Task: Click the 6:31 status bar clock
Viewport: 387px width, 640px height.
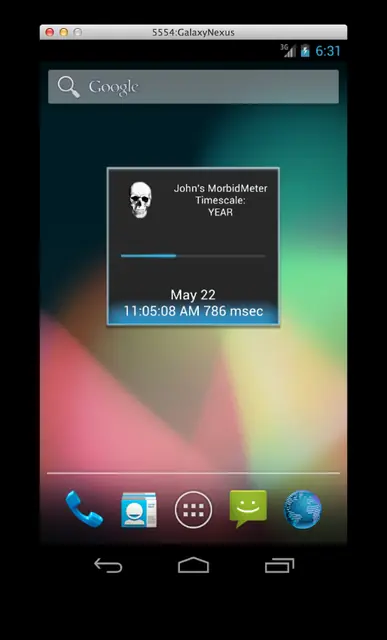Action: tap(328, 51)
